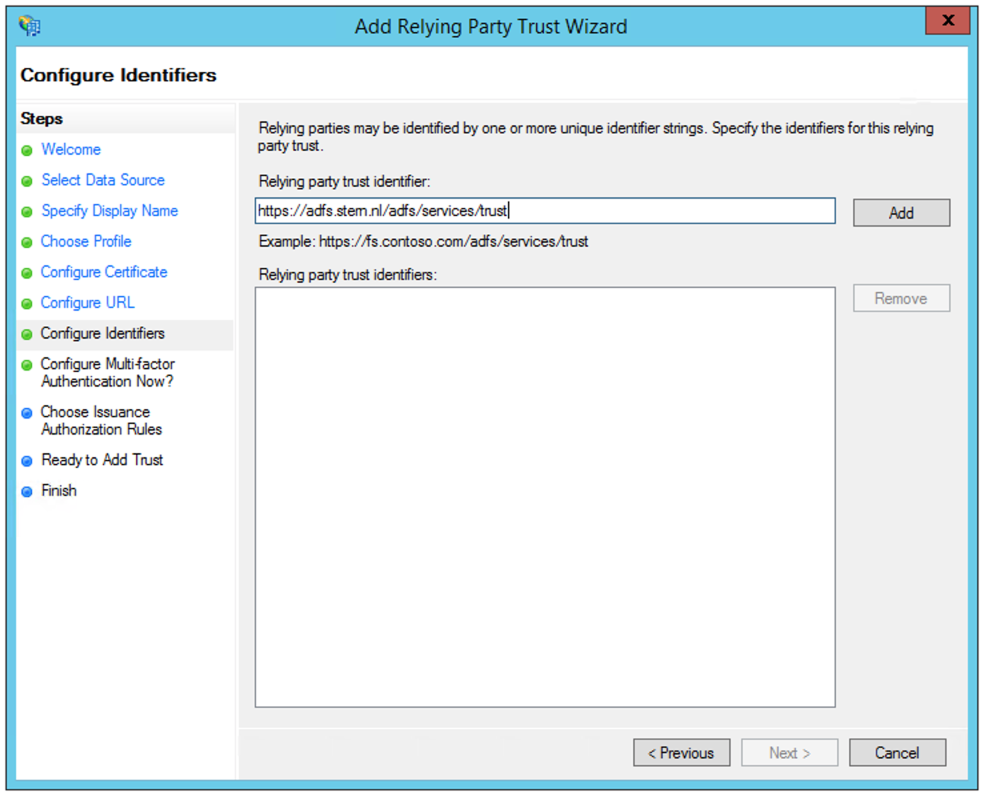986x796 pixels.
Task: Click the green bullet beside Select Data Source
Action: (26, 181)
